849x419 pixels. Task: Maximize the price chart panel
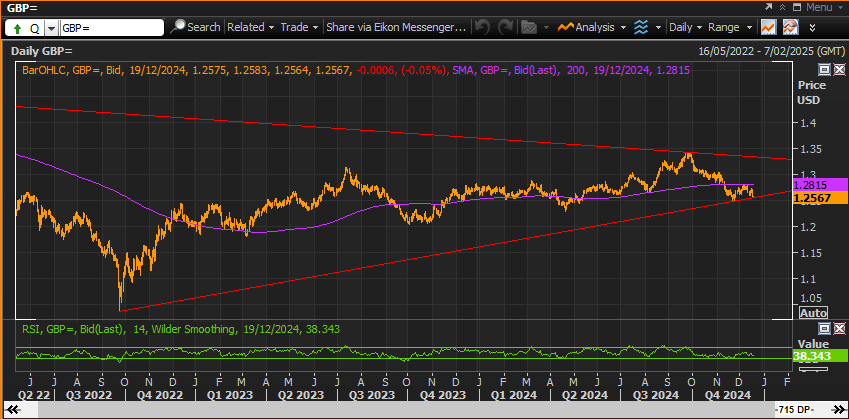coord(824,69)
